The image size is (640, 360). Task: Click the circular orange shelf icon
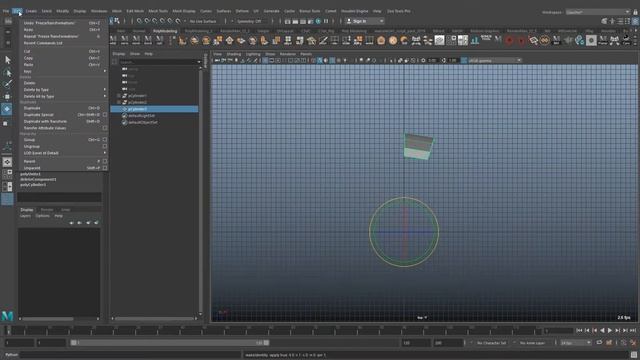click(x=393, y=40)
